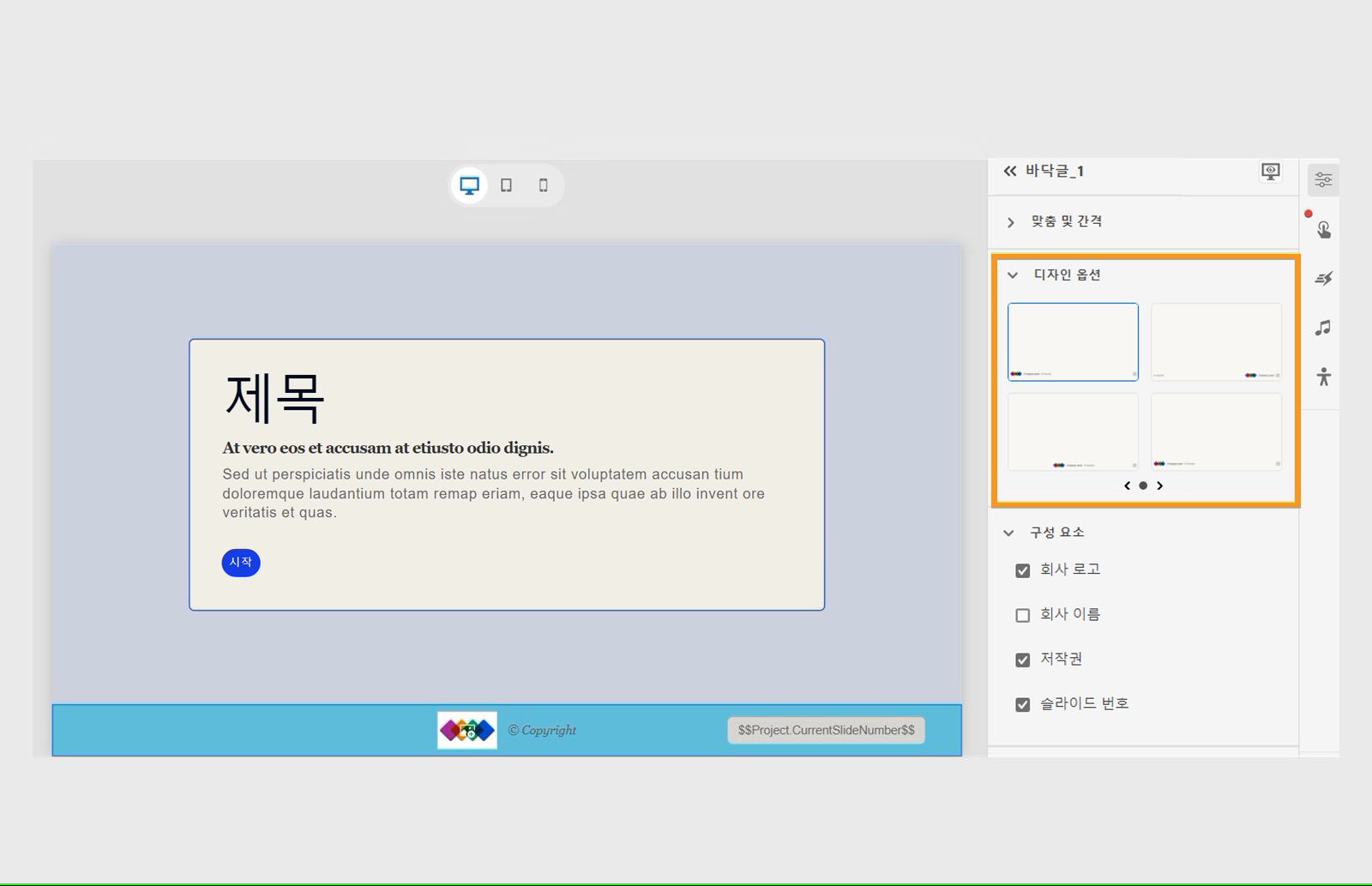Click the blue 시작 button on the slide
1372x886 pixels.
(x=240, y=563)
